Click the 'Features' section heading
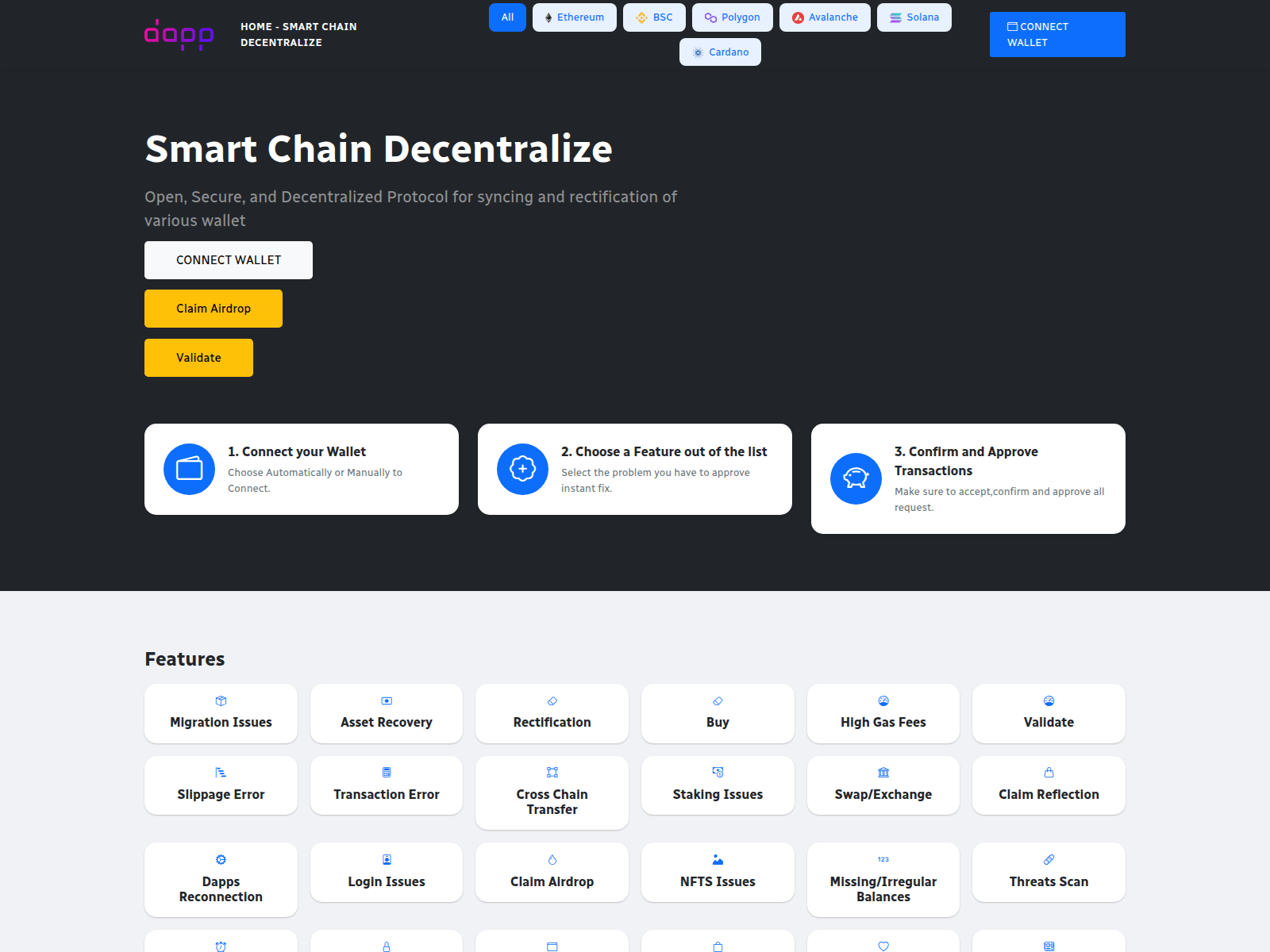Screen dimensions: 1270x952 click(185, 659)
